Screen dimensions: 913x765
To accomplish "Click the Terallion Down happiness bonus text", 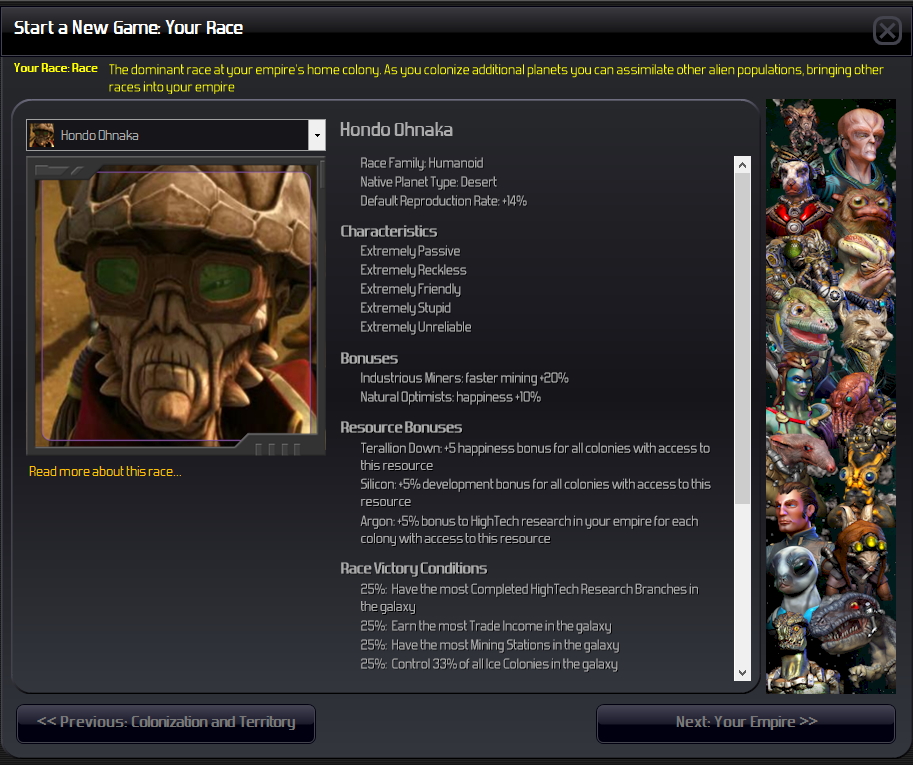I will point(535,457).
